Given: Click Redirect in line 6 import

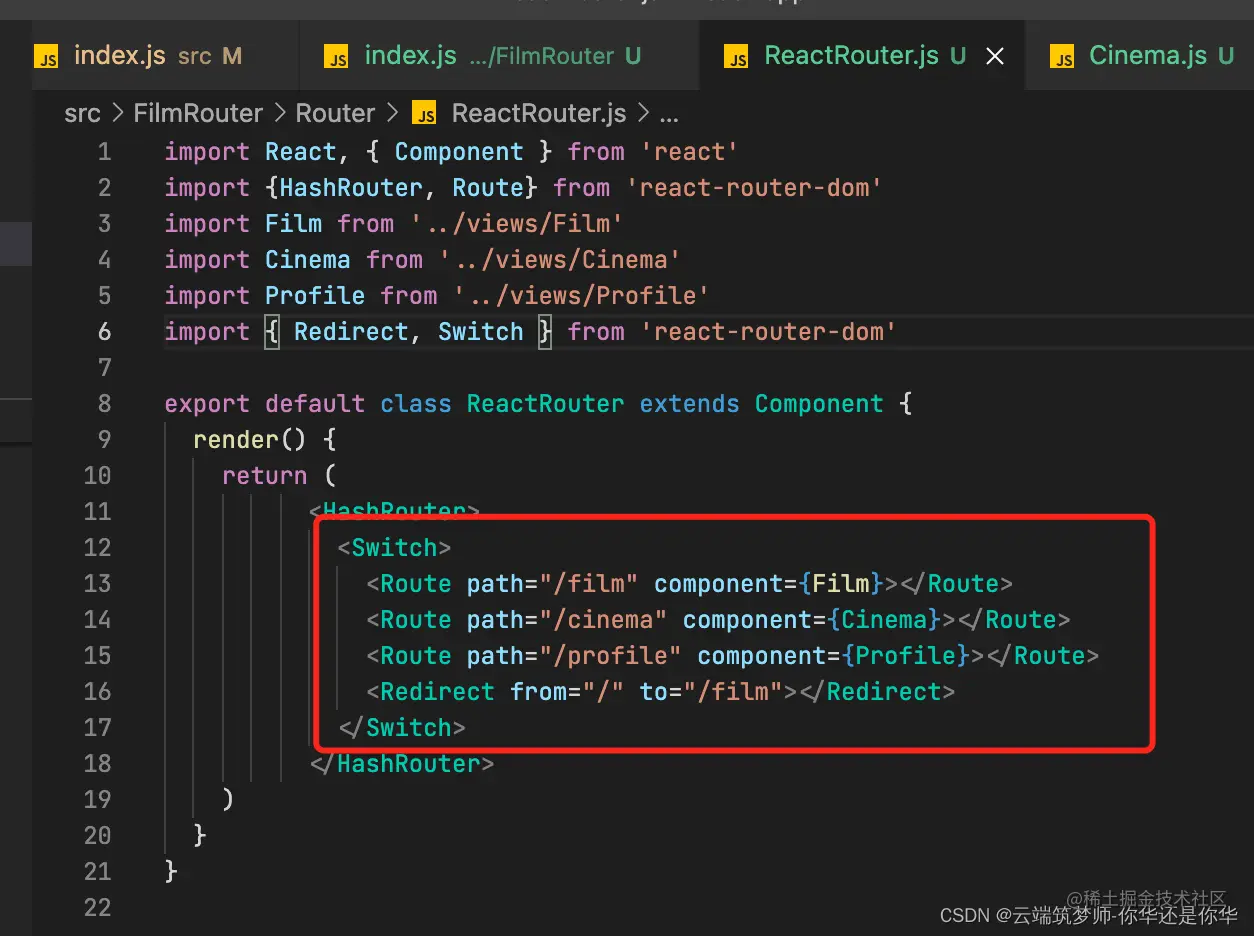Looking at the screenshot, I should pos(351,332).
